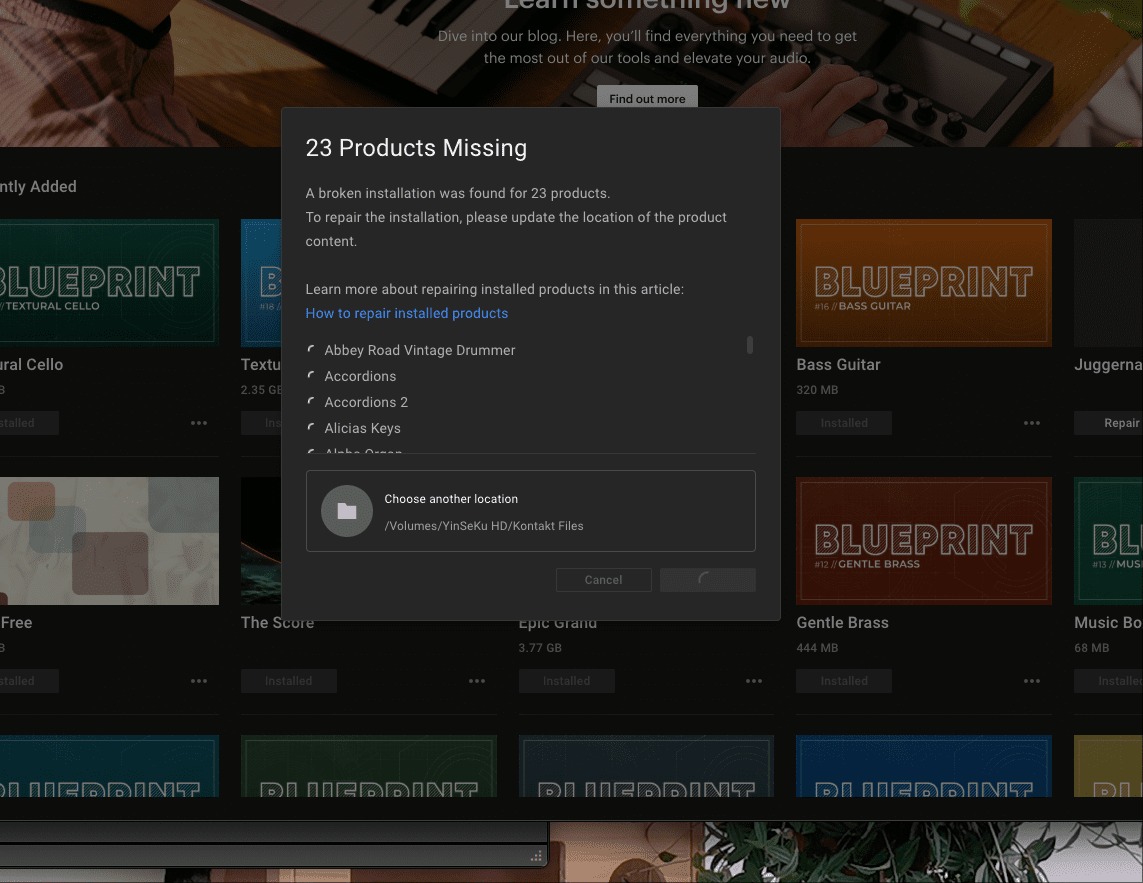Open the Blueprint Bass Guitar thumbnail
This screenshot has width=1143, height=883.
click(924, 283)
